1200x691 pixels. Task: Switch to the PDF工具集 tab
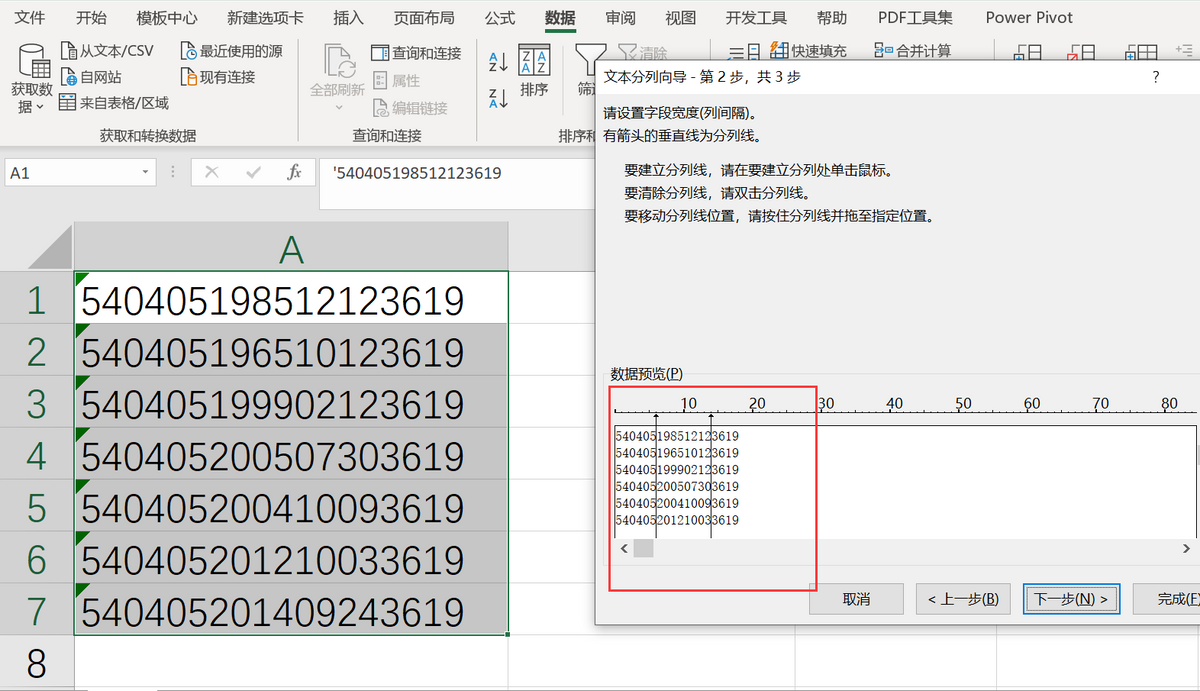click(915, 18)
